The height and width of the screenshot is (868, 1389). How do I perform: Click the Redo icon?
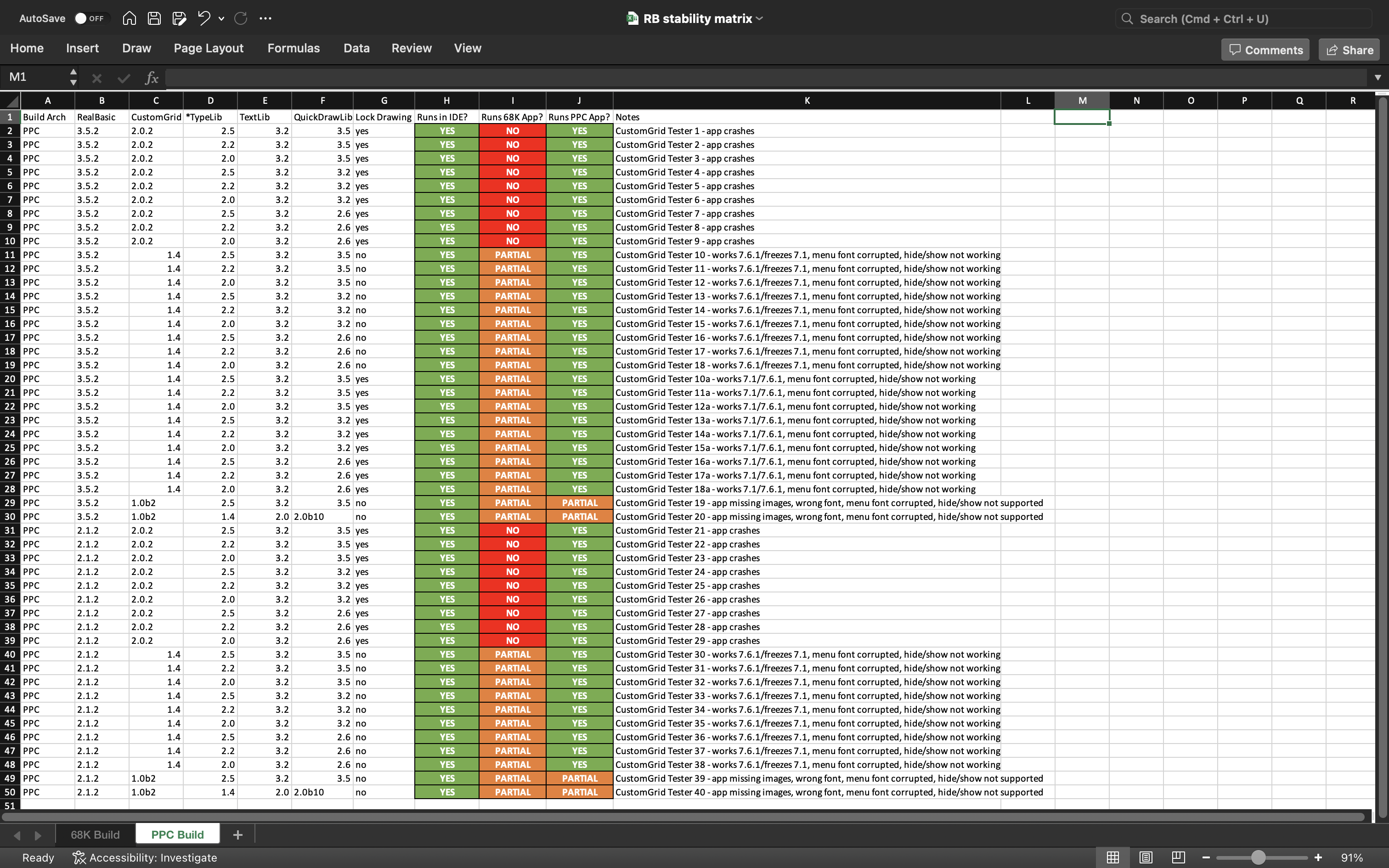[241, 18]
